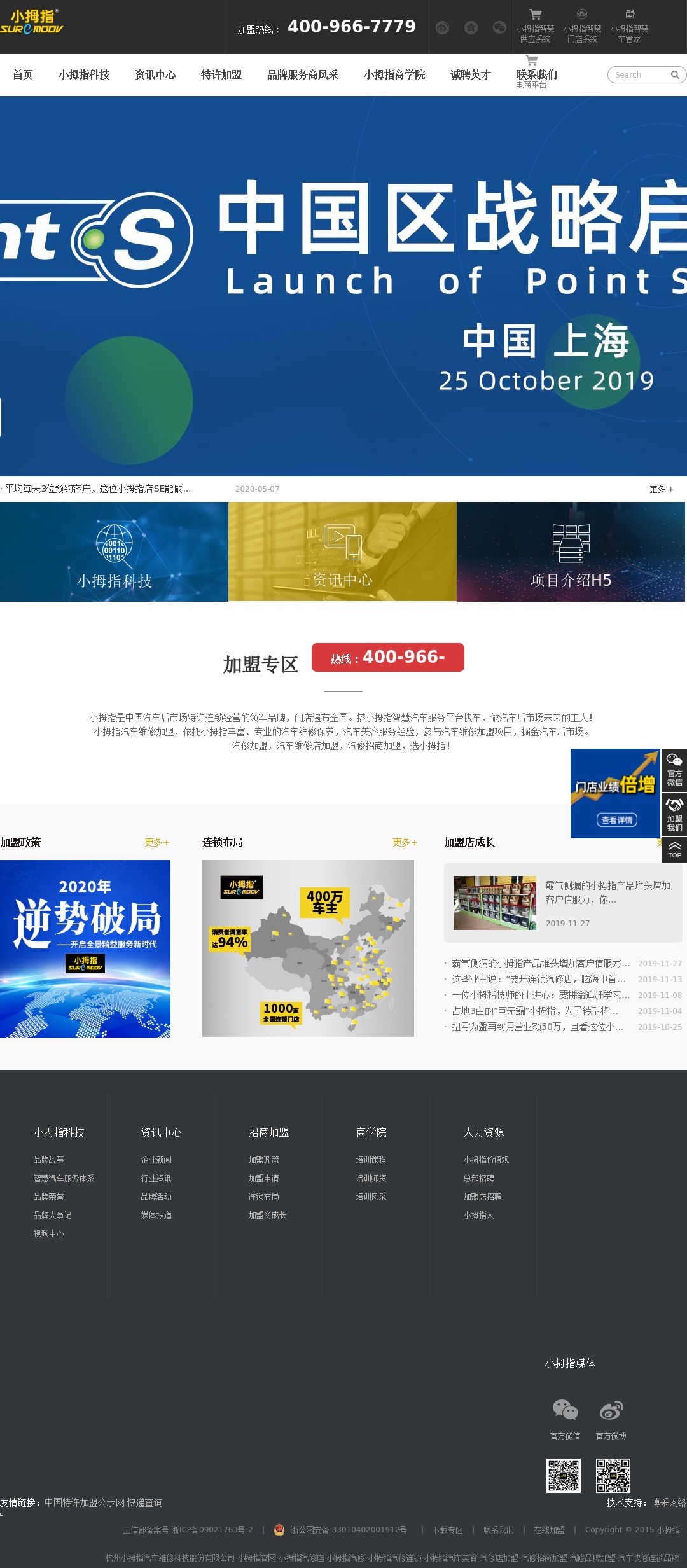Image resolution: width=687 pixels, height=1568 pixels.
Task: Click 视频中心 in the footer
Action: click(x=48, y=1233)
